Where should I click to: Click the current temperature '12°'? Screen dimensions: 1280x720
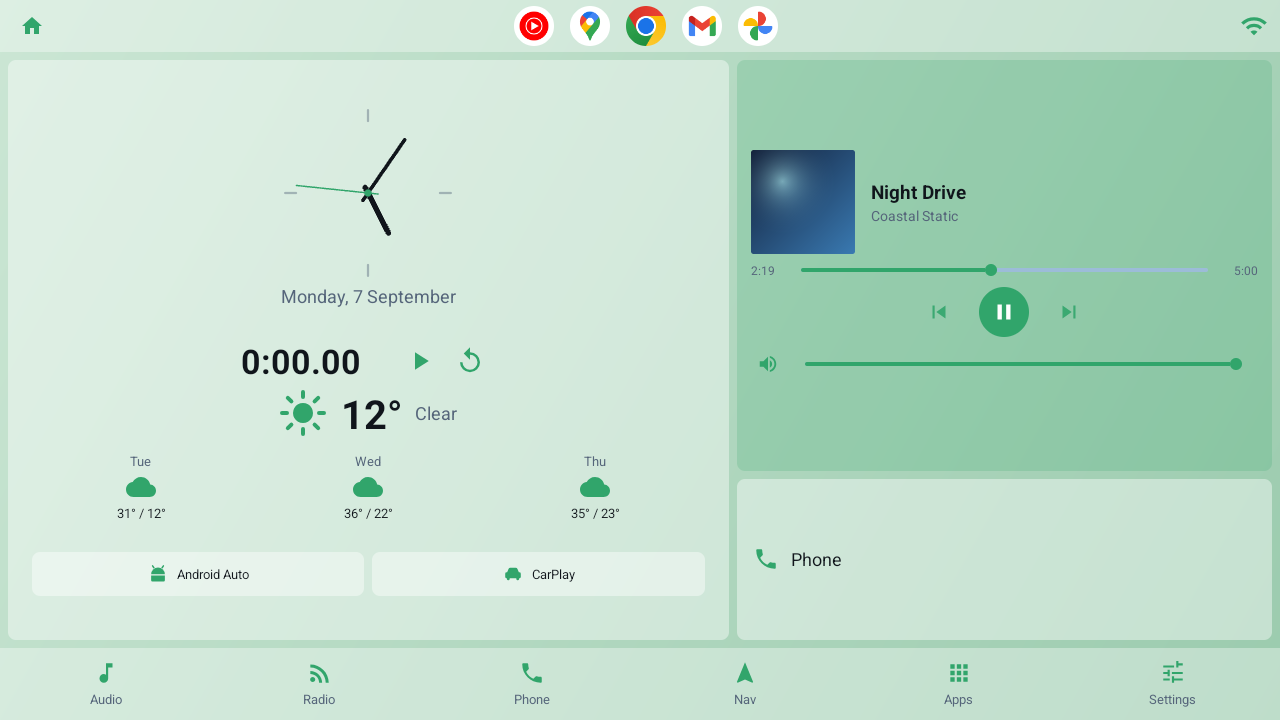(x=372, y=415)
